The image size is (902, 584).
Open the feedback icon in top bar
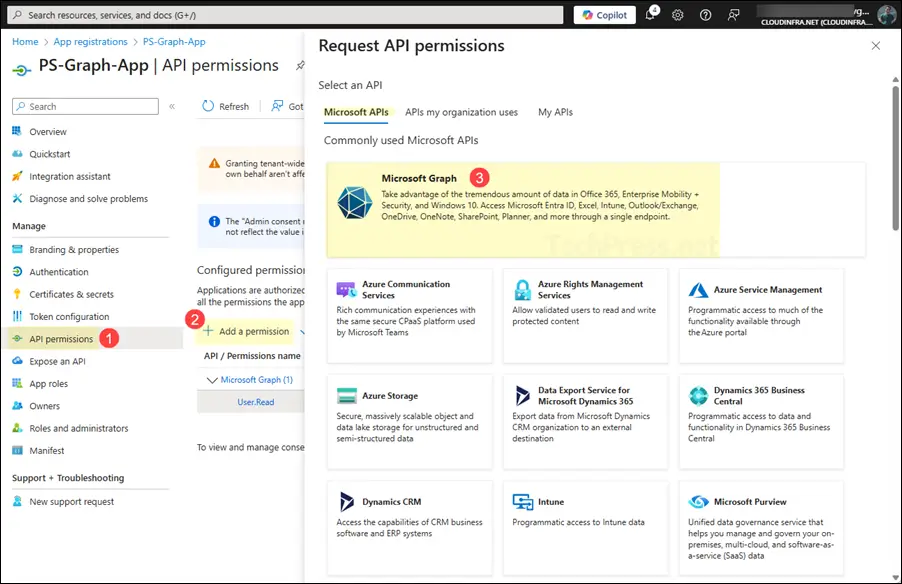(733, 15)
